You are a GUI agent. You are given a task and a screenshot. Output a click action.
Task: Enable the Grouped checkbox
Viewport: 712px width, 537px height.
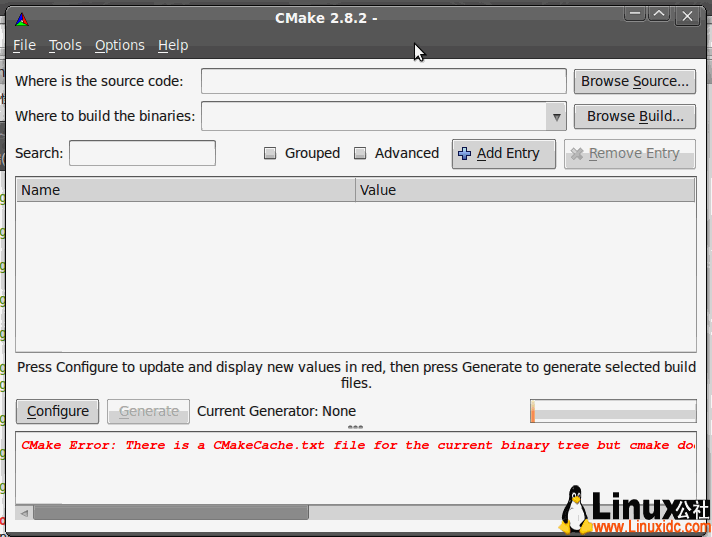(x=270, y=153)
